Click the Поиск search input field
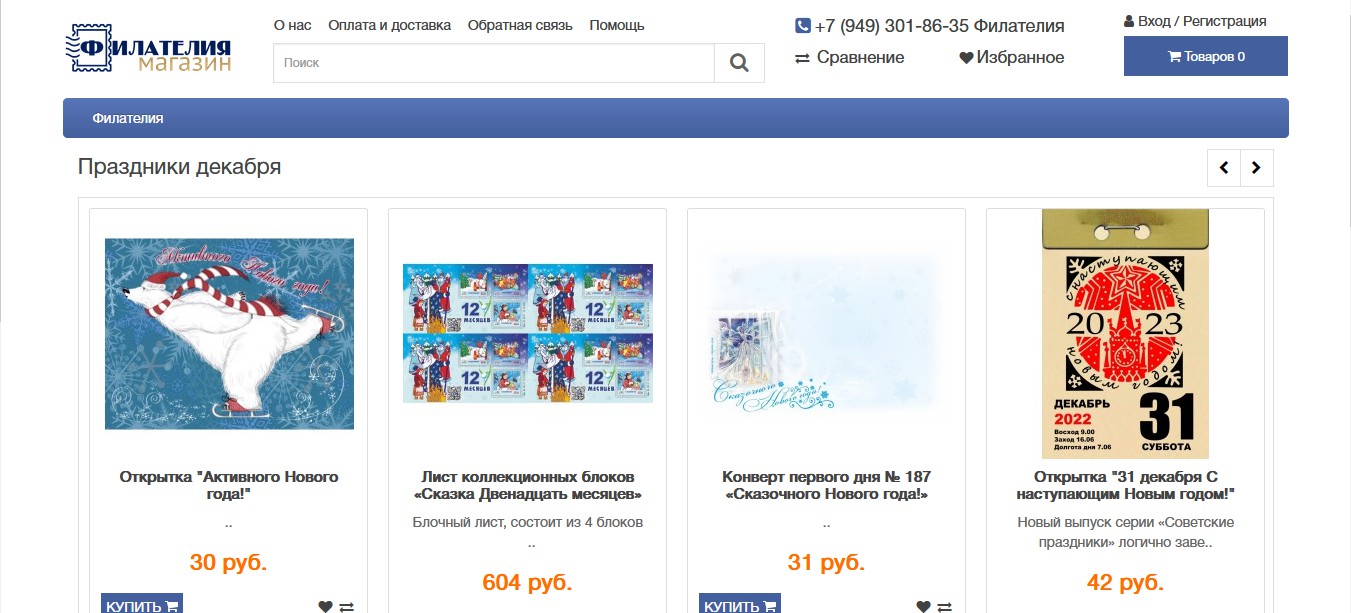Screen dimensions: 1351x613 point(494,63)
